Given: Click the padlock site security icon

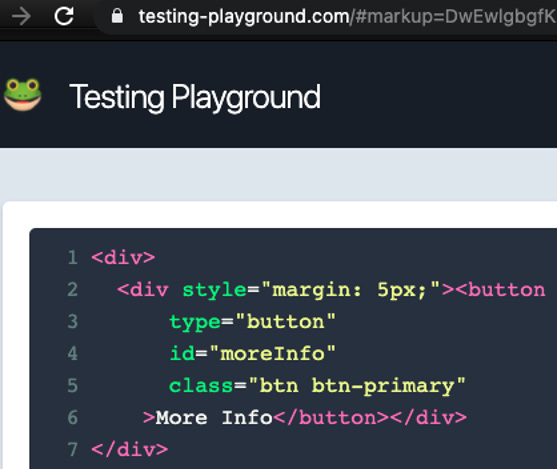Looking at the screenshot, I should (117, 16).
